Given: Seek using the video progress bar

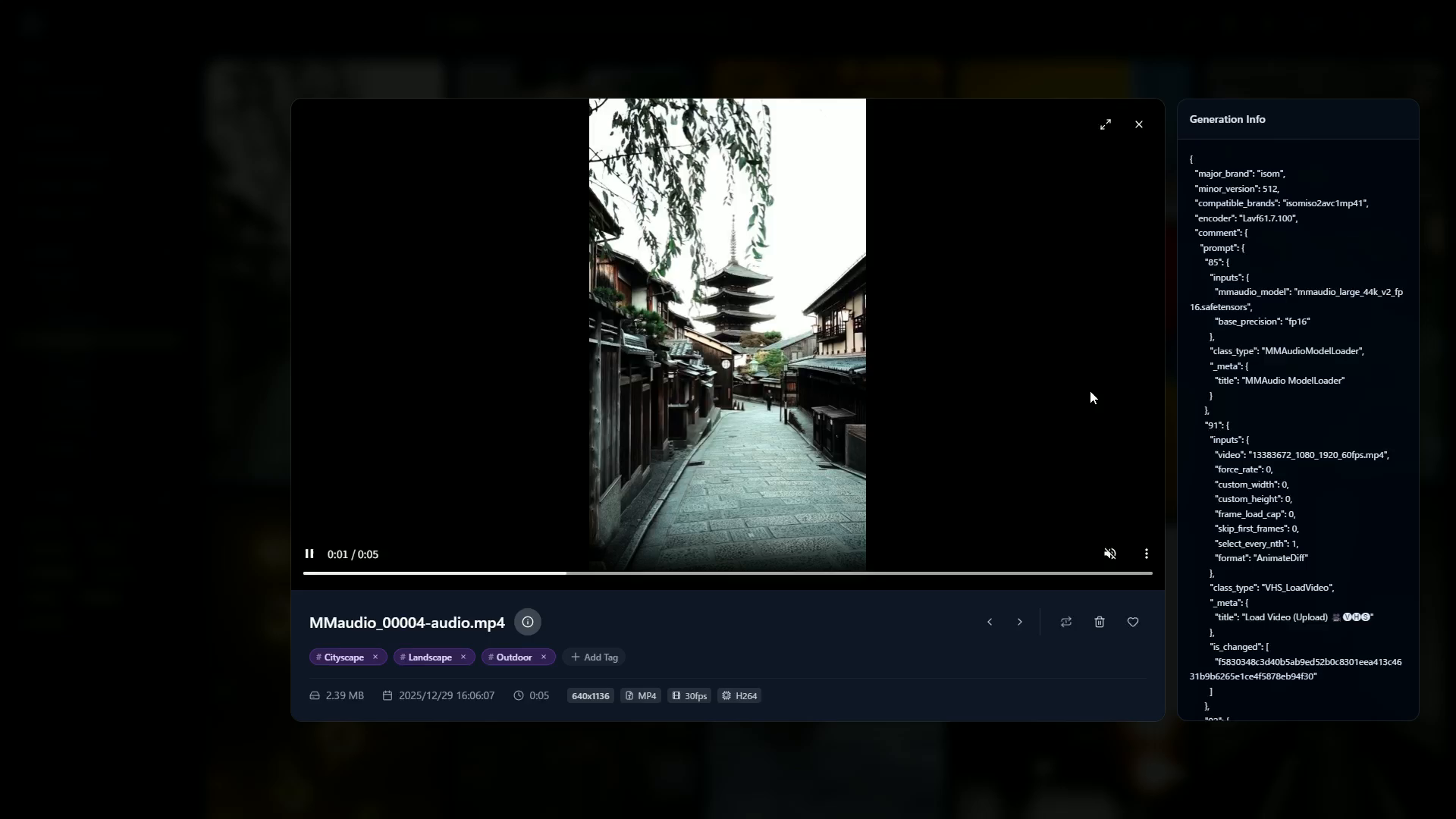Looking at the screenshot, I should pyautogui.click(x=727, y=573).
